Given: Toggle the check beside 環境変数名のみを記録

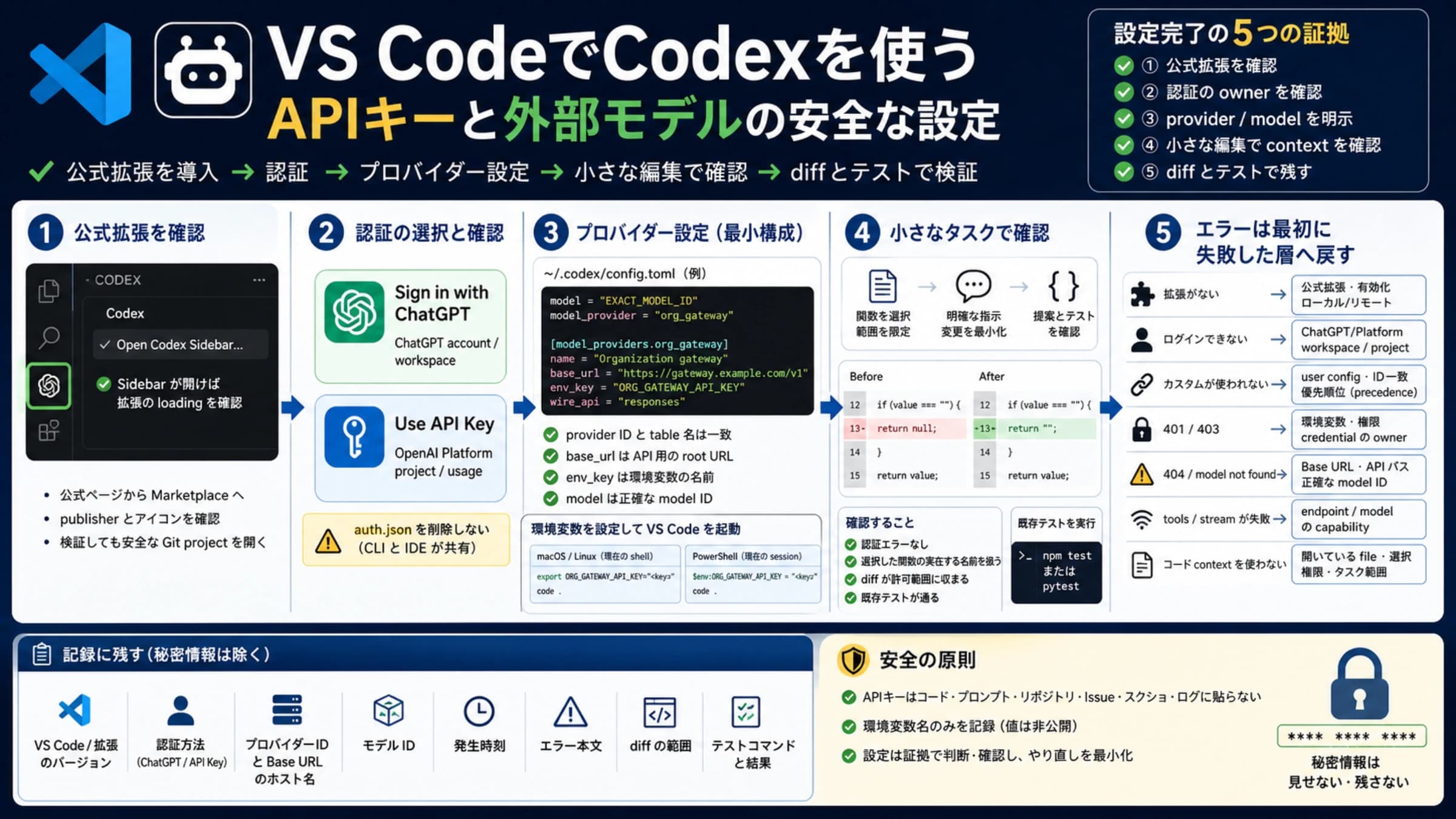Looking at the screenshot, I should coord(849,727).
